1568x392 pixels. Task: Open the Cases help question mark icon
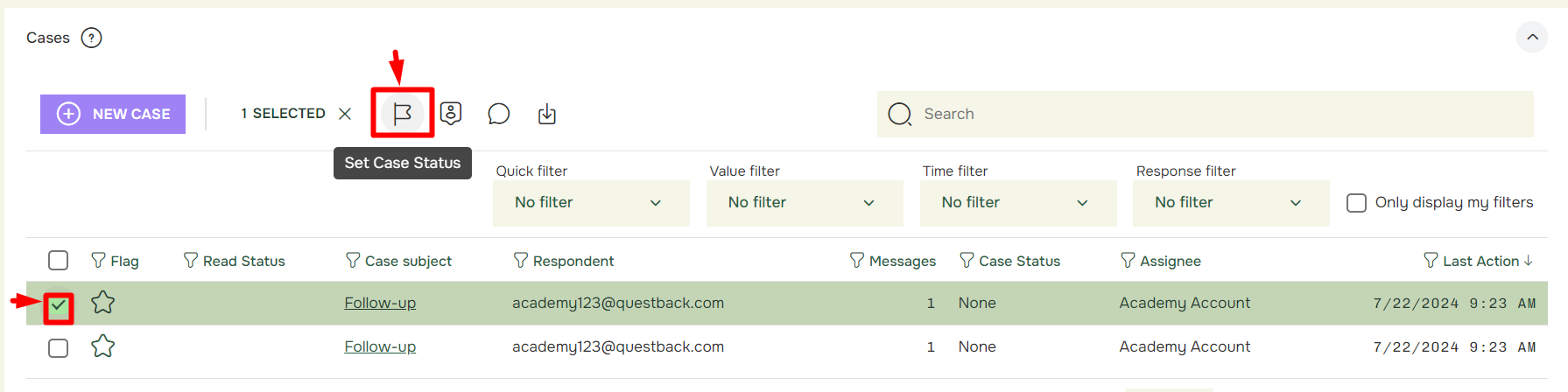point(91,38)
